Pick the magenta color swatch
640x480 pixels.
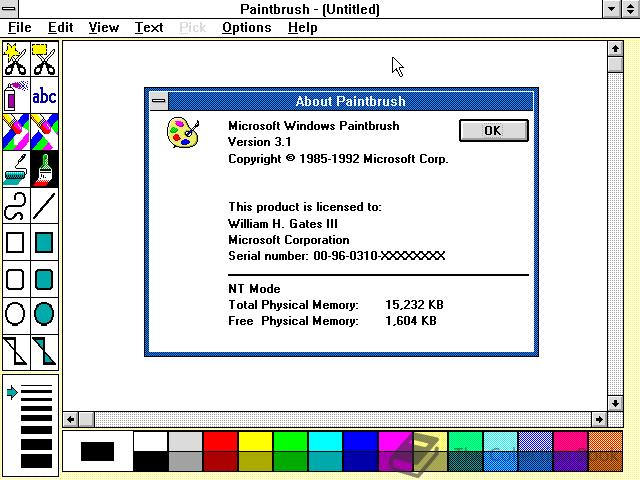point(396,441)
